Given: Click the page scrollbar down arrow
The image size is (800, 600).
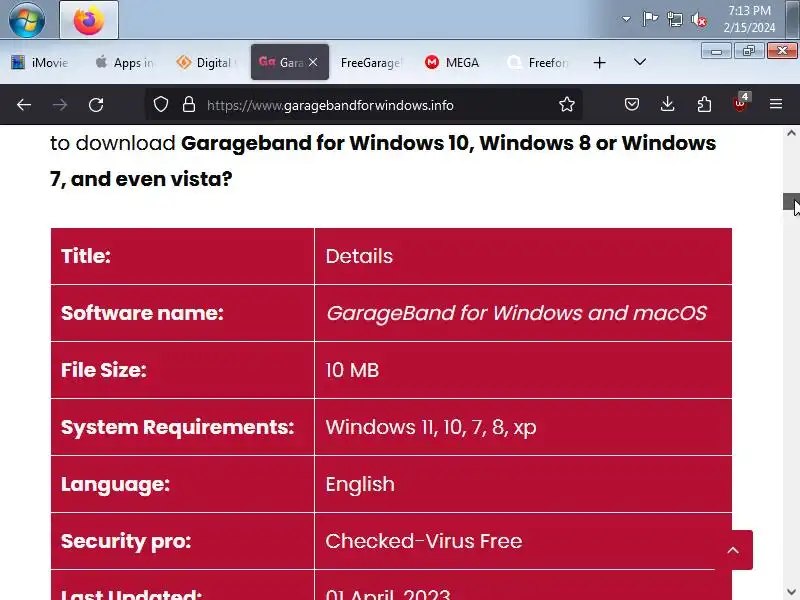Looking at the screenshot, I should click(x=791, y=591).
